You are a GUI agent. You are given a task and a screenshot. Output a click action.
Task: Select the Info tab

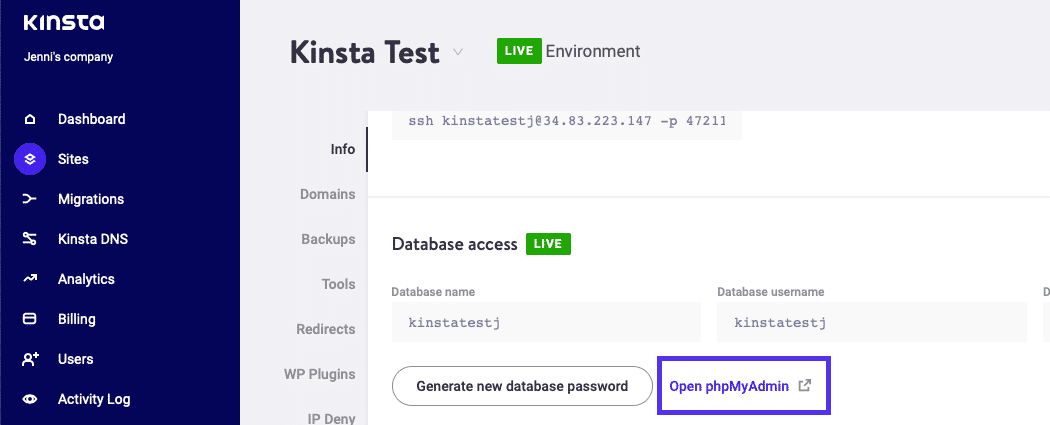(x=343, y=149)
